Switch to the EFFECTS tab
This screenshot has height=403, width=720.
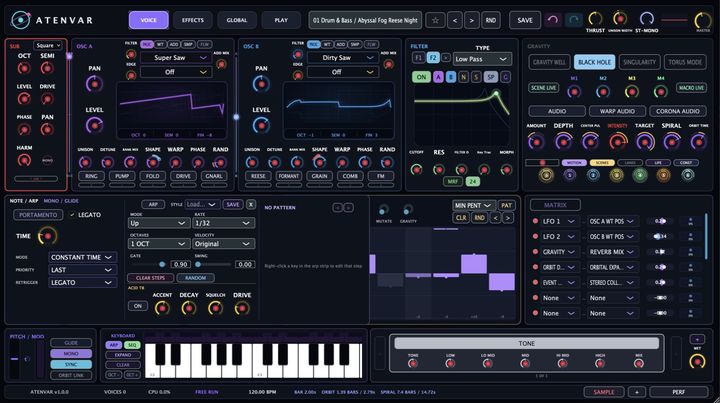193,20
